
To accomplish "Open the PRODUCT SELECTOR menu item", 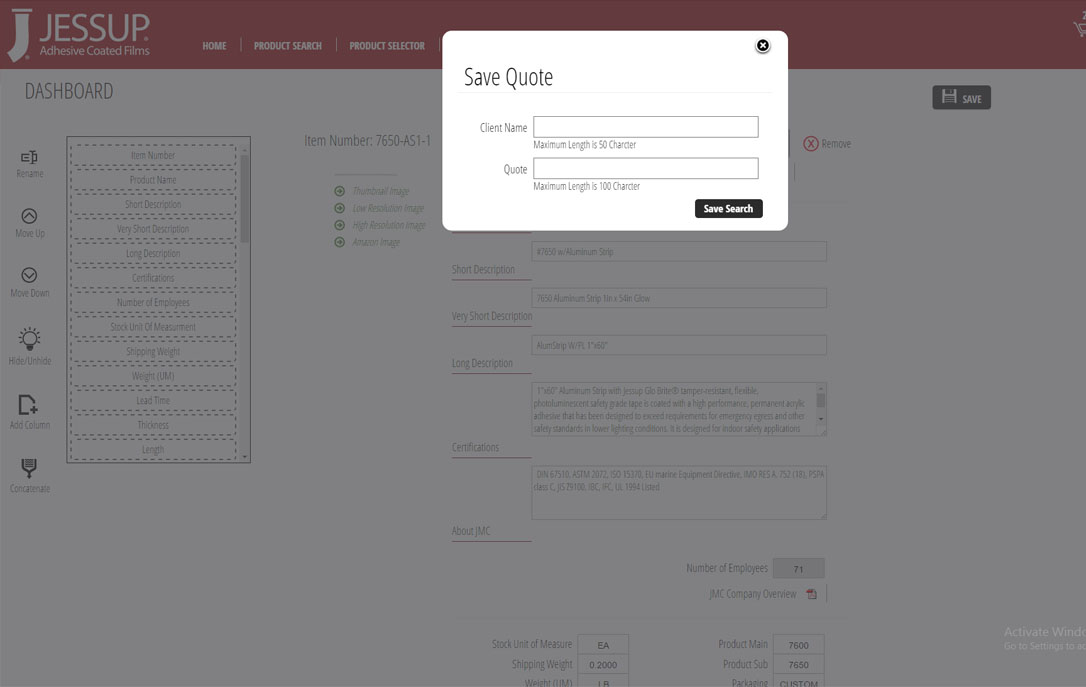I will (386, 46).
